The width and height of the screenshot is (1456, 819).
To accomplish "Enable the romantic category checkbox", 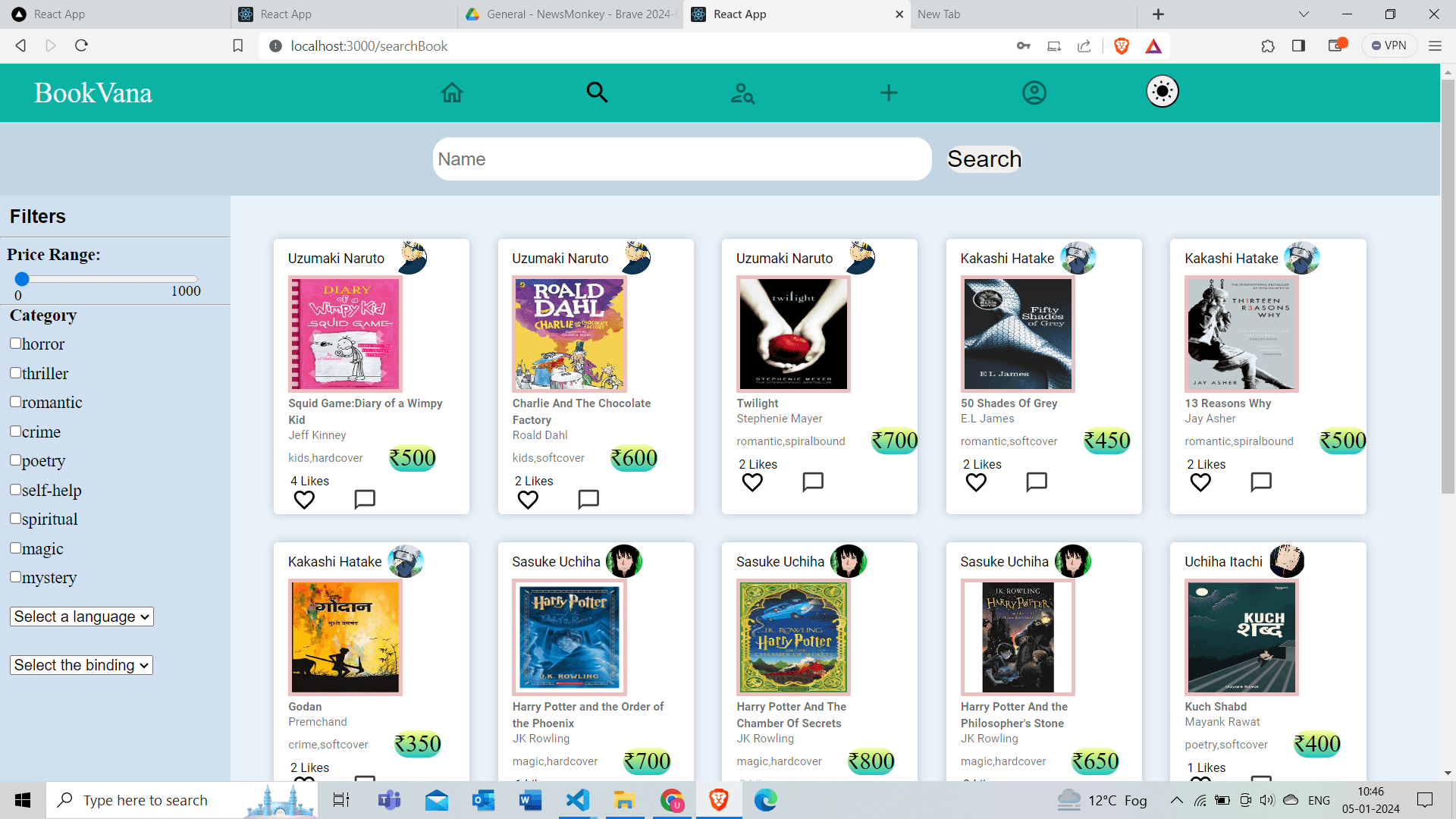I will [15, 401].
